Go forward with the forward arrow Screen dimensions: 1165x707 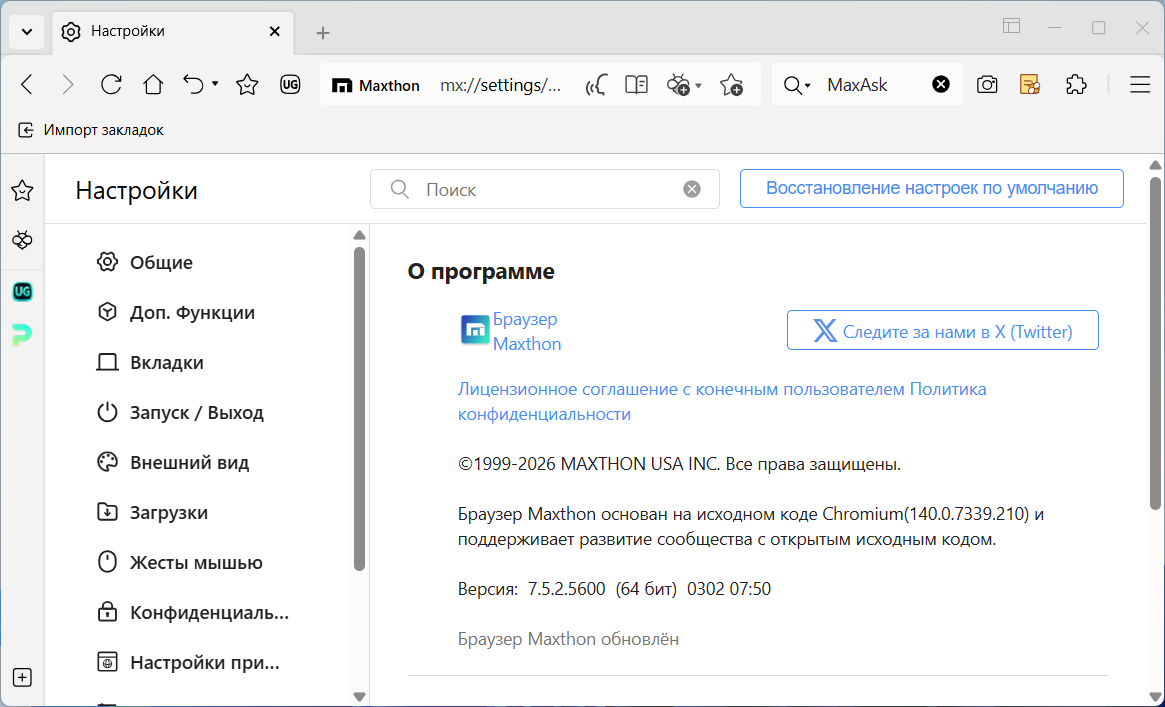click(68, 85)
